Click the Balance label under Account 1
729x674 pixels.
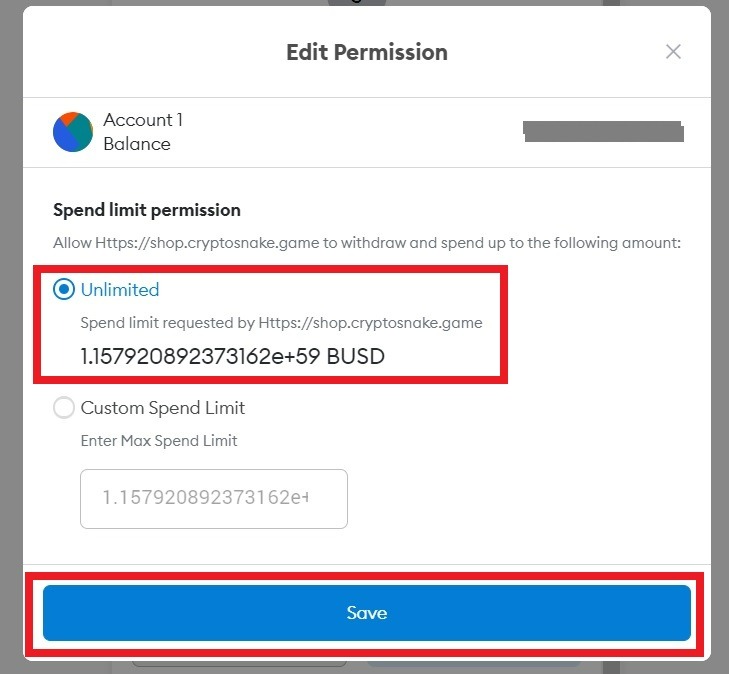coord(137,144)
